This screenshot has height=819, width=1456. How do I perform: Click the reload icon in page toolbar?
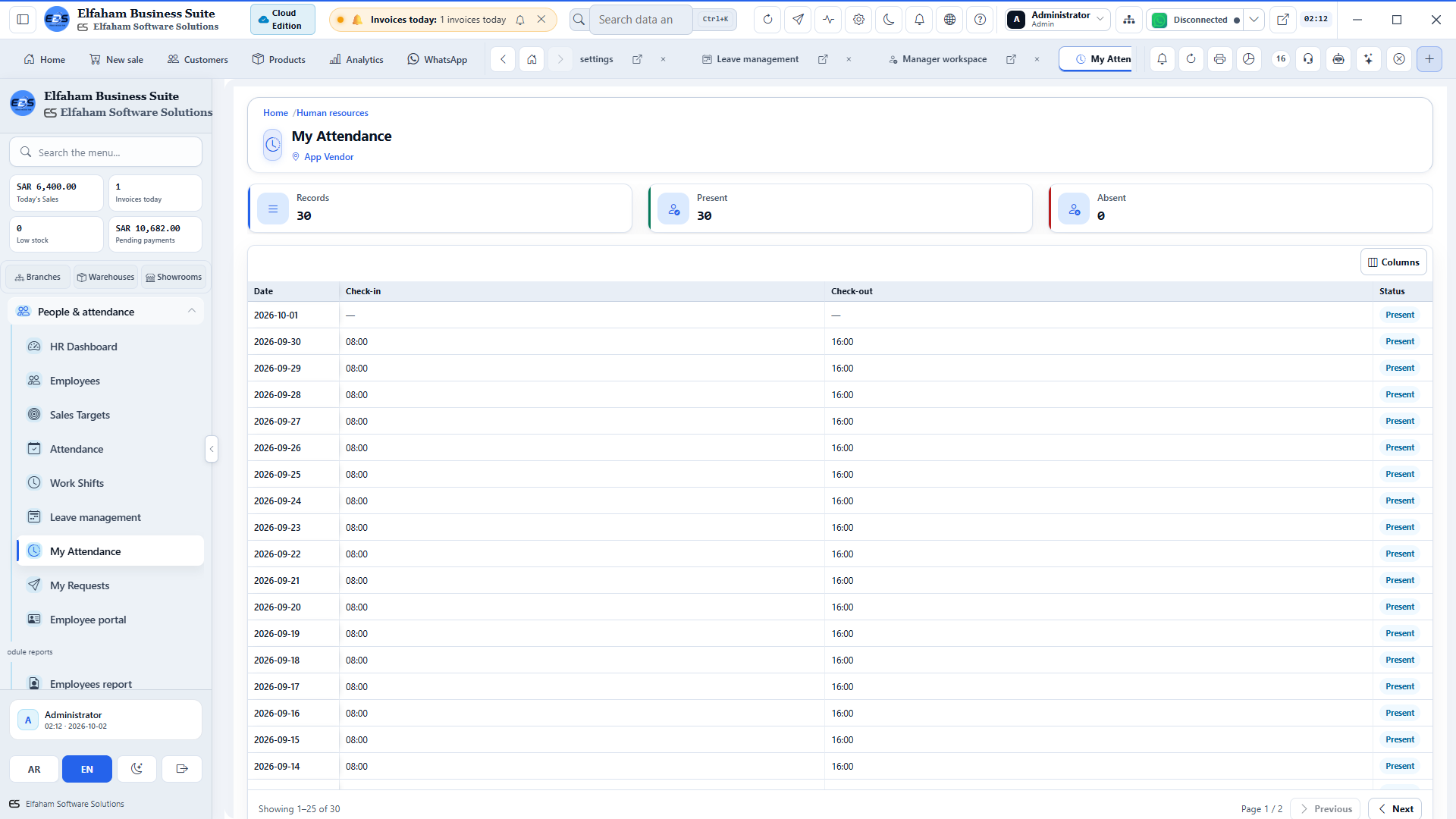(1191, 59)
